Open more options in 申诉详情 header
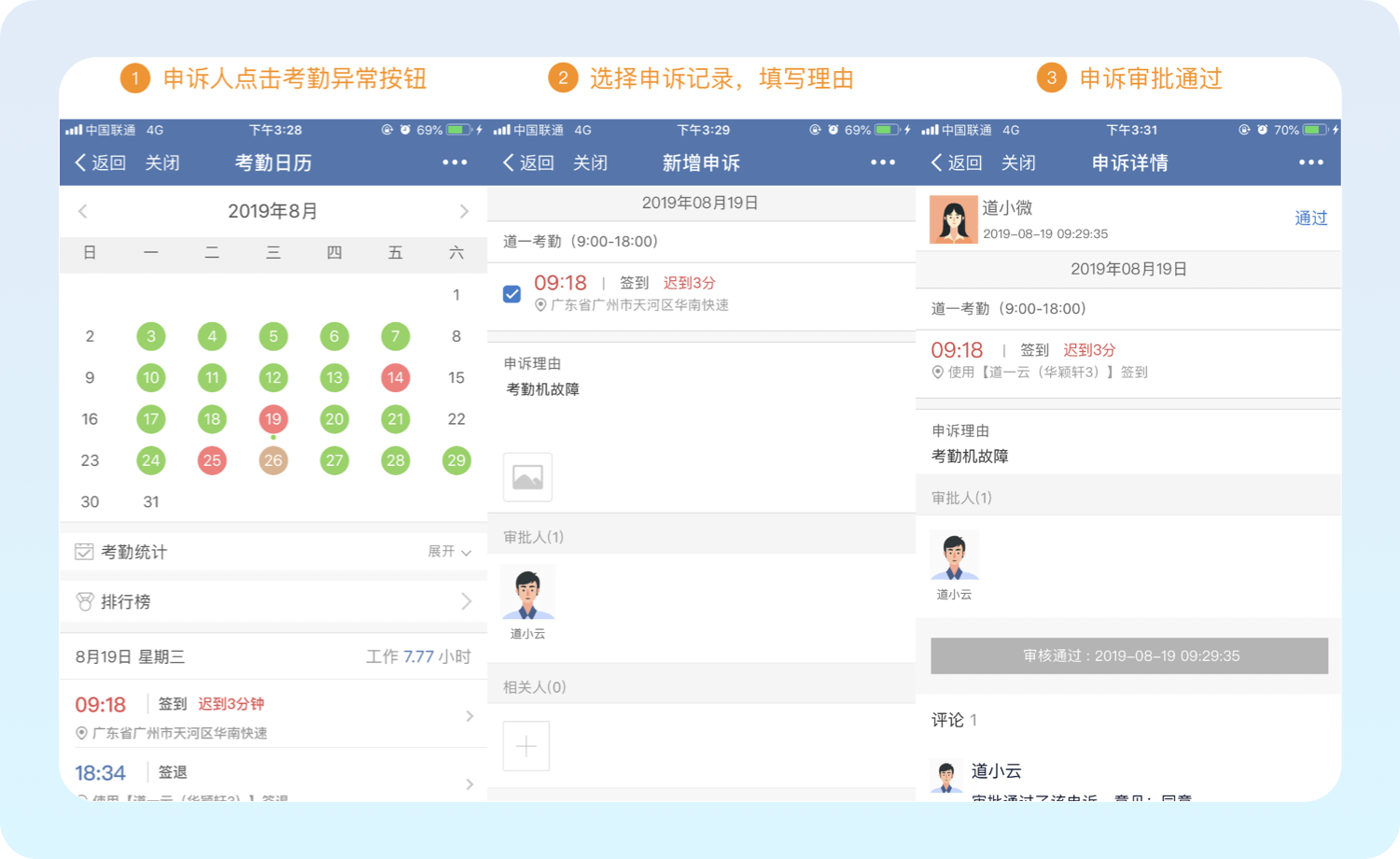Screen dimensions: 1400x859 point(1311,162)
